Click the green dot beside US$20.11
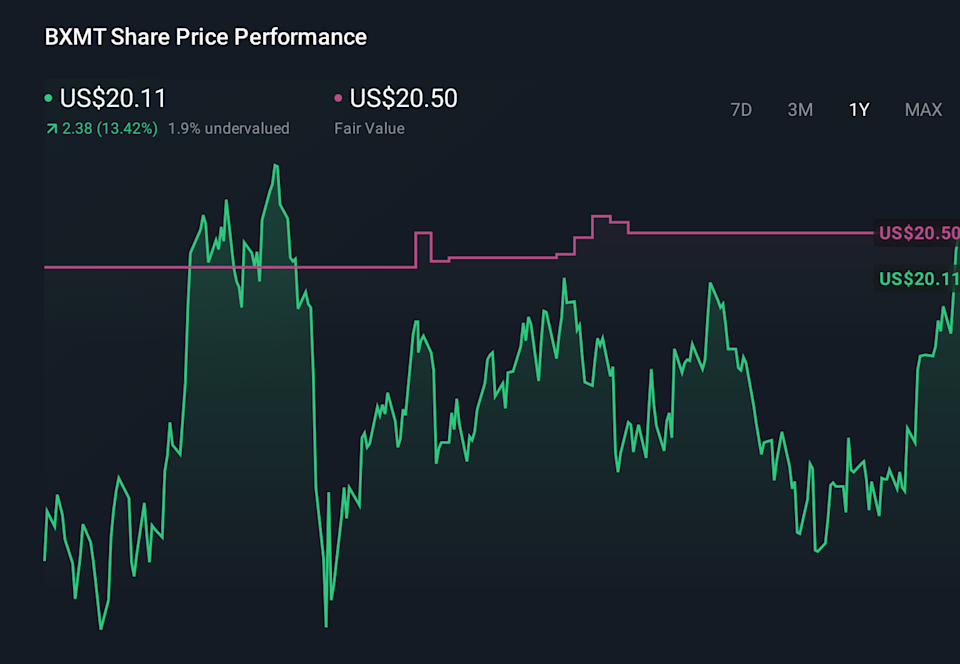This screenshot has width=960, height=664. click(48, 98)
